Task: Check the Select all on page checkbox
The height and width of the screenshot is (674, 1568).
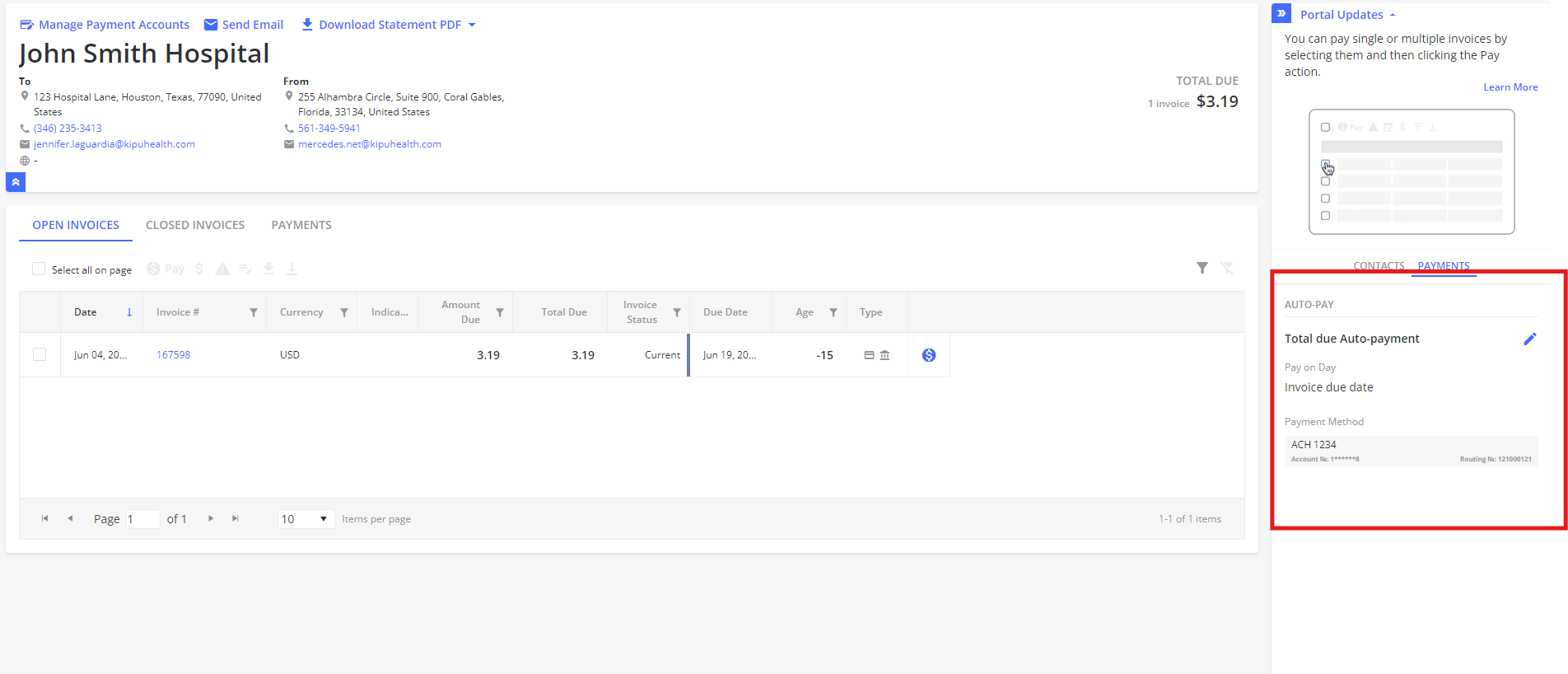Action: [39, 269]
